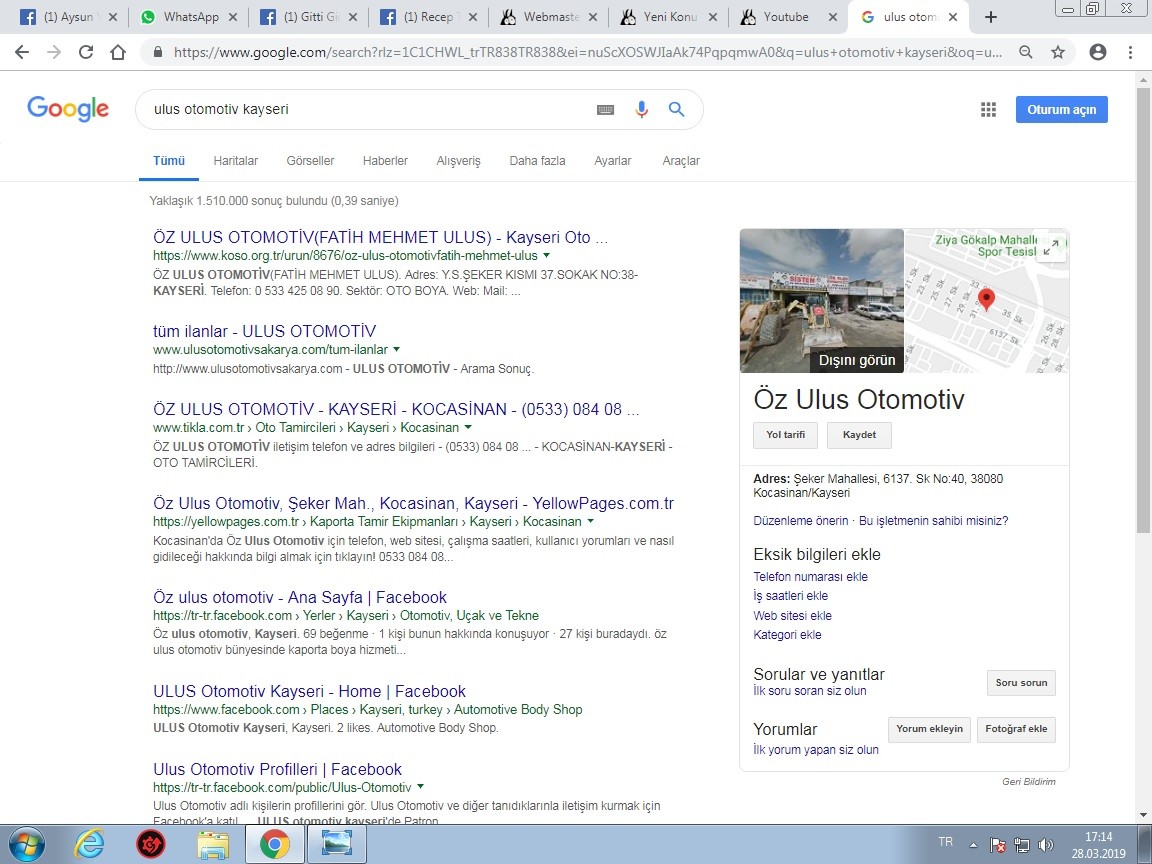This screenshot has width=1152, height=864.
Task: Launch Internet Explorer from the taskbar
Action: (x=90, y=845)
